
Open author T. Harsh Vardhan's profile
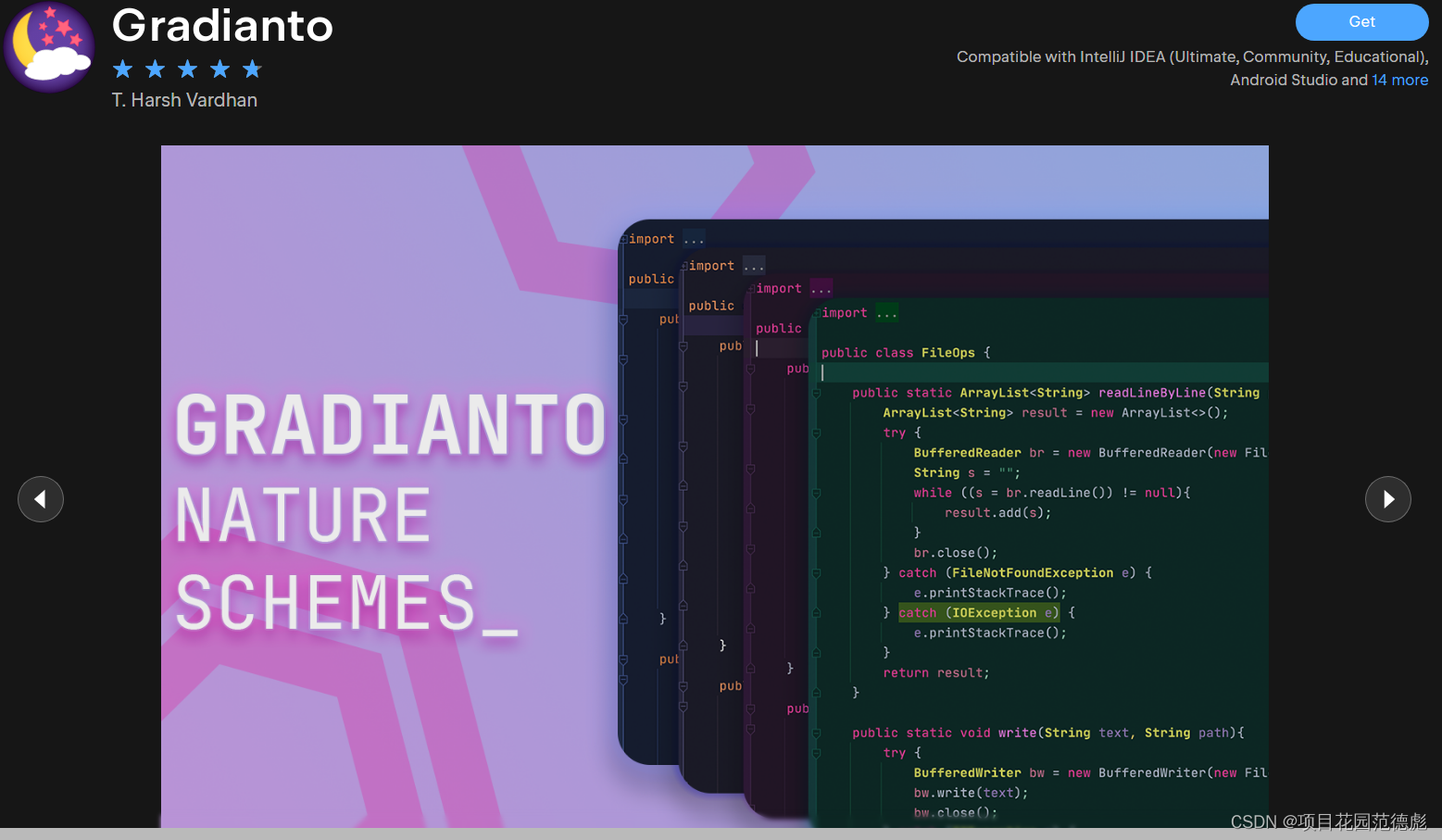click(x=184, y=100)
